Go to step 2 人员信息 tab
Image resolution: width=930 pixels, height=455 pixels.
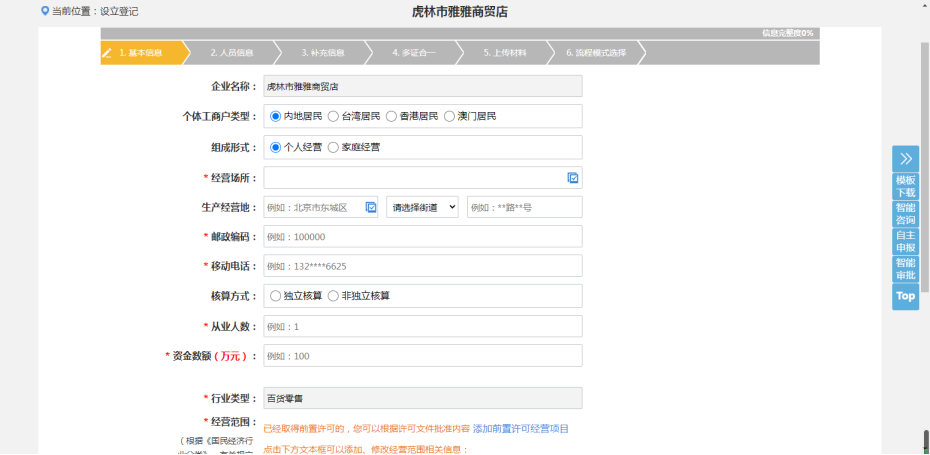[232, 53]
